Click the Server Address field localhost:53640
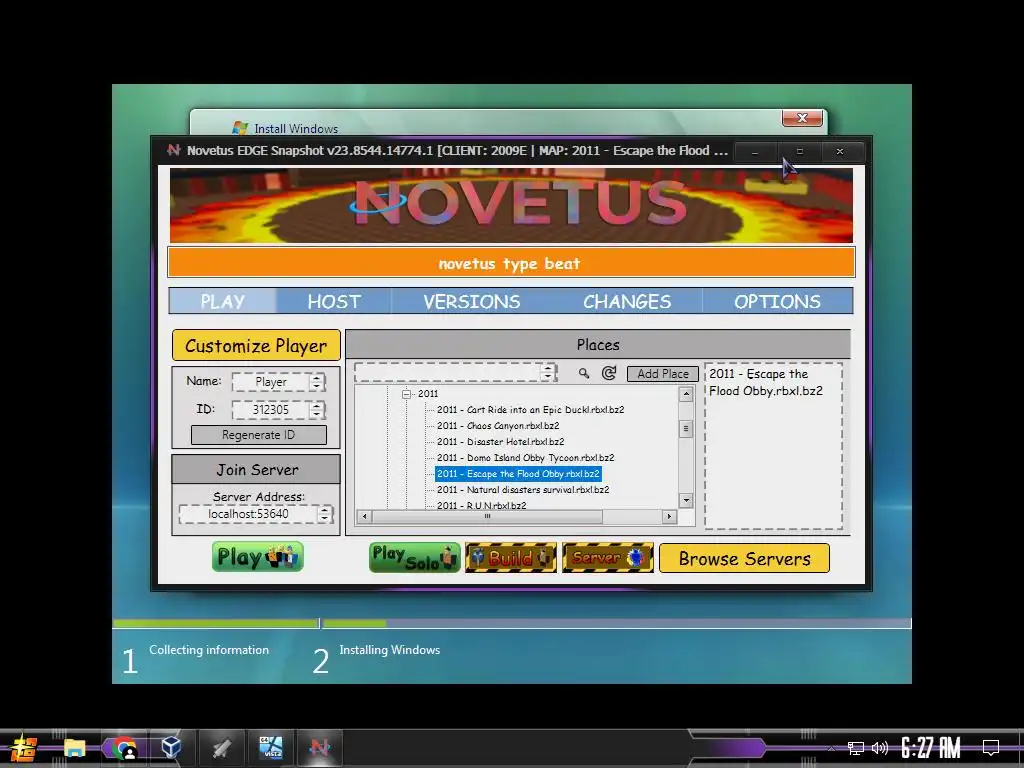 tap(248, 514)
